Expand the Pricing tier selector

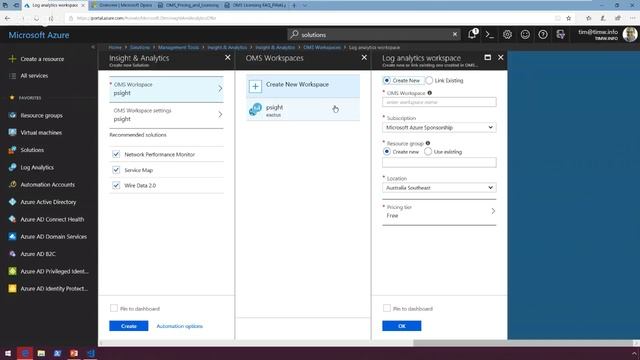click(x=439, y=212)
